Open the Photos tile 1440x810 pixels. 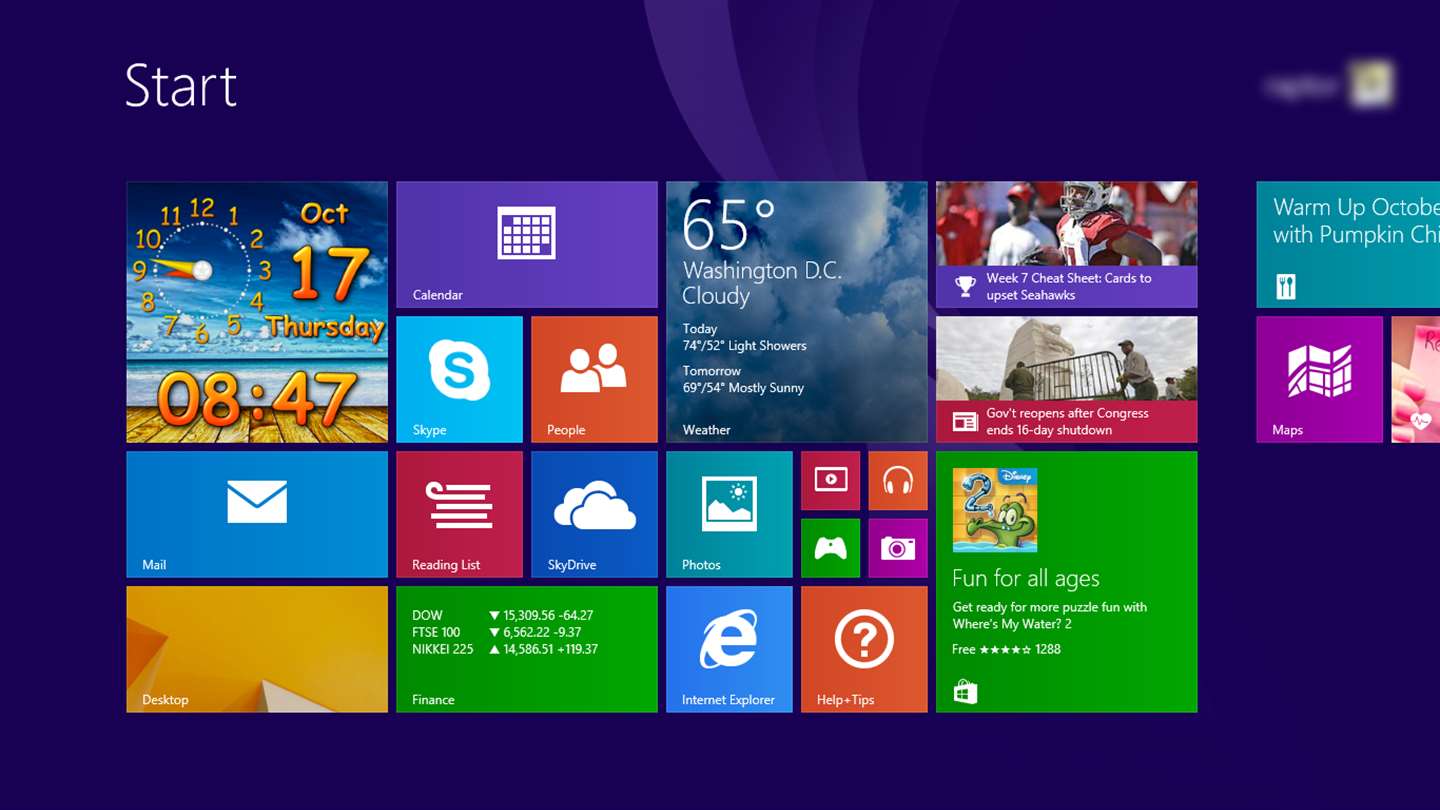pyautogui.click(x=730, y=515)
